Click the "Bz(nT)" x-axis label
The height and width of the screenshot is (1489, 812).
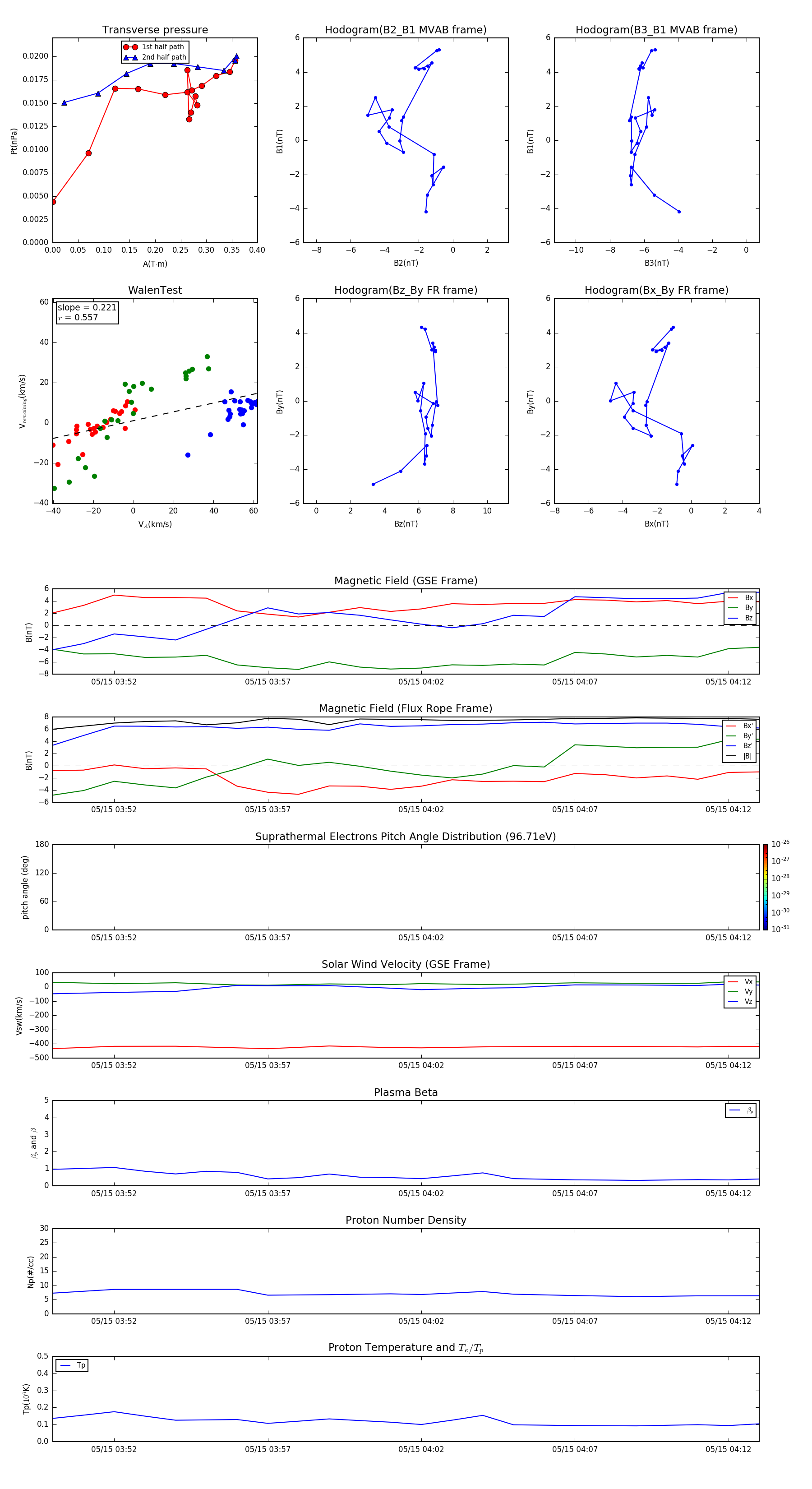[x=406, y=524]
